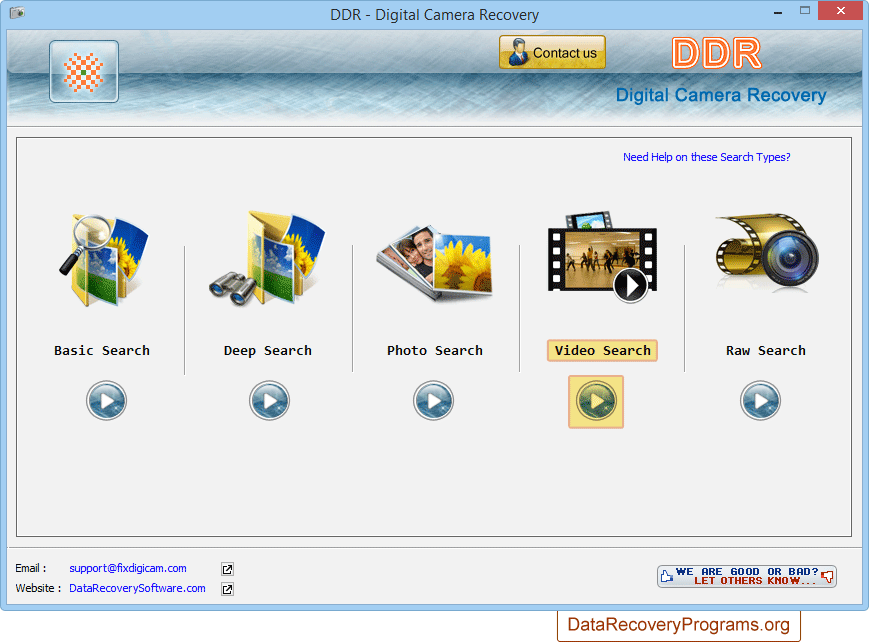This screenshot has height=642, width=869.
Task: Click the Deep Search binoculars icon
Action: (267, 258)
